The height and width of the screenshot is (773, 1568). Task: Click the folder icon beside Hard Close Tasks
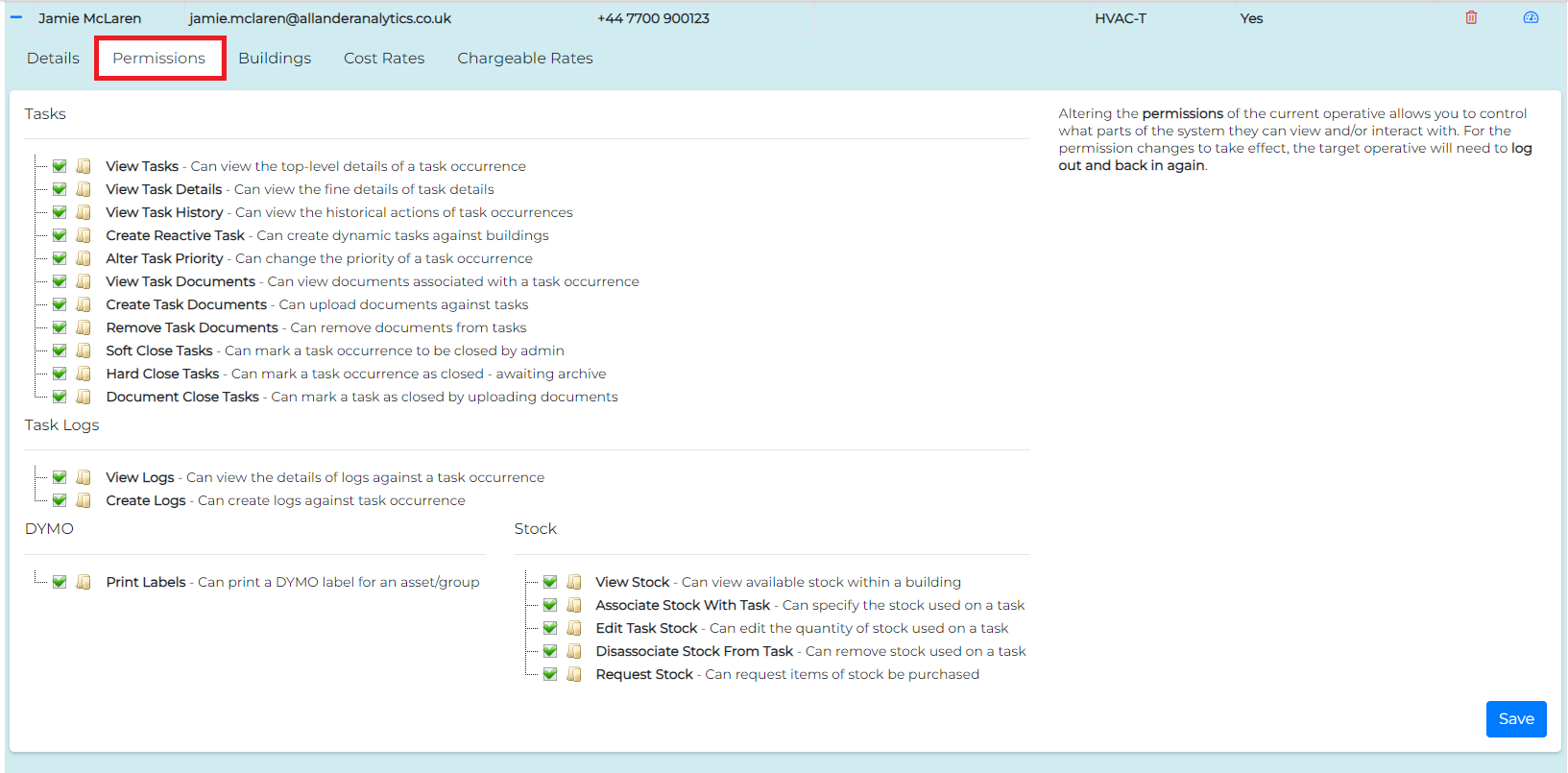point(84,374)
